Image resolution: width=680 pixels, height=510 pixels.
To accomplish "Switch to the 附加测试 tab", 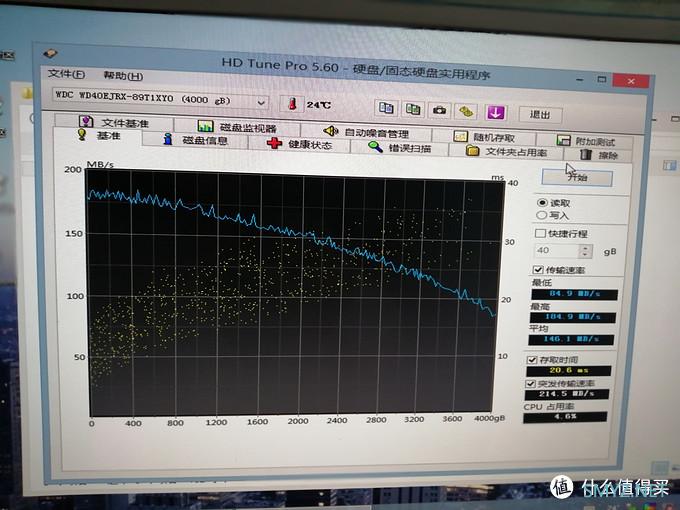I will 585,141.
